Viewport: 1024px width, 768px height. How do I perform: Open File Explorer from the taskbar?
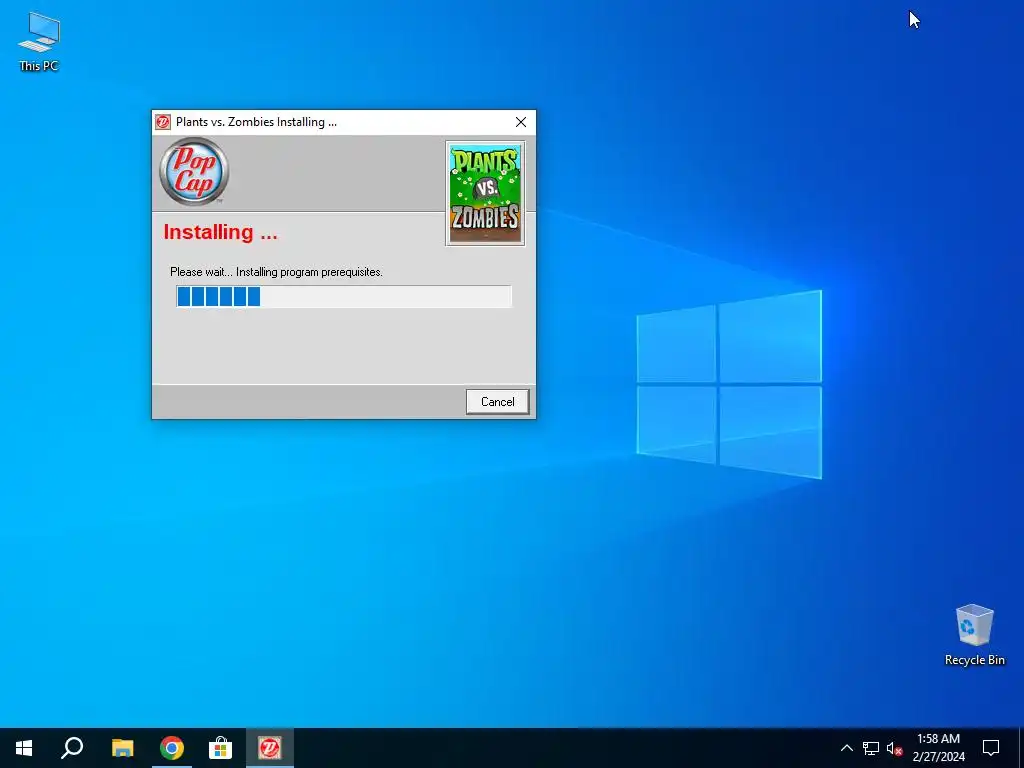point(122,748)
